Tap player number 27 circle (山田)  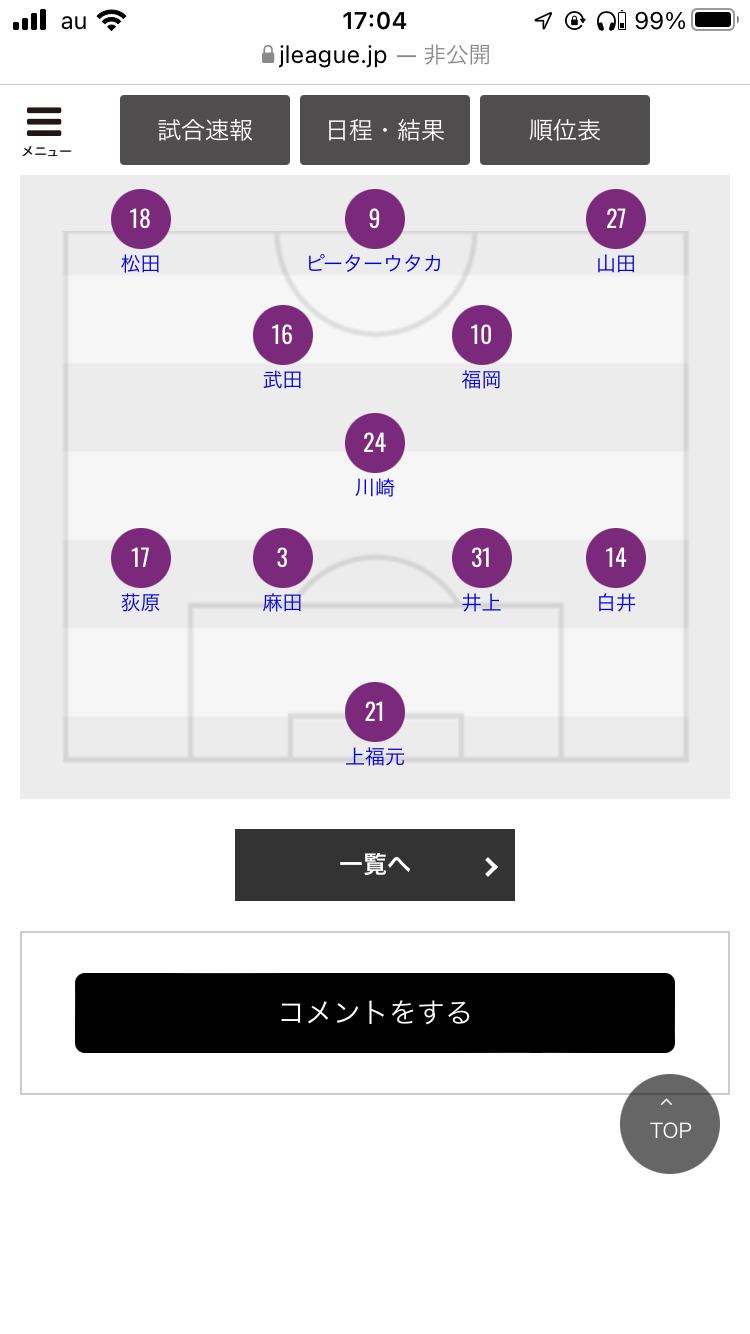point(616,219)
